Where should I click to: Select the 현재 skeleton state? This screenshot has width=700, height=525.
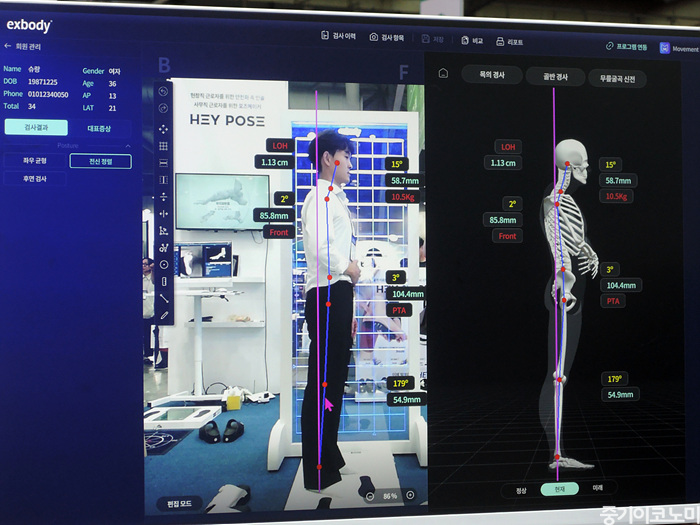pyautogui.click(x=559, y=489)
